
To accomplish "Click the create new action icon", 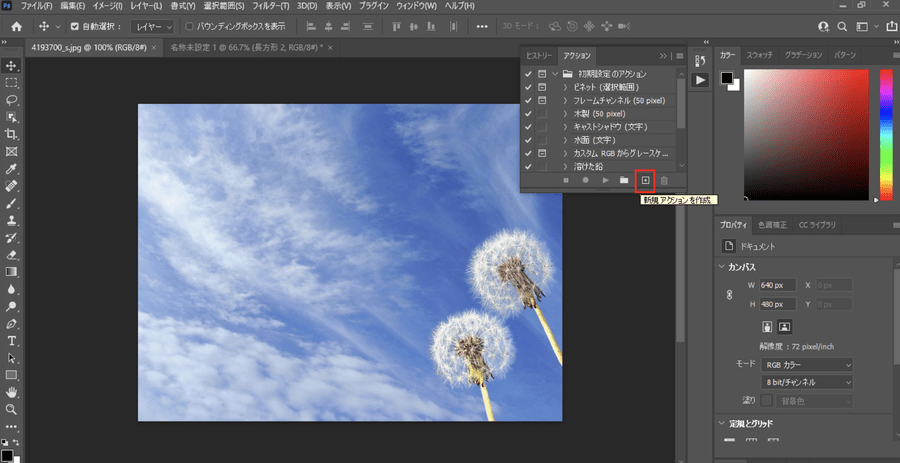I will point(645,180).
